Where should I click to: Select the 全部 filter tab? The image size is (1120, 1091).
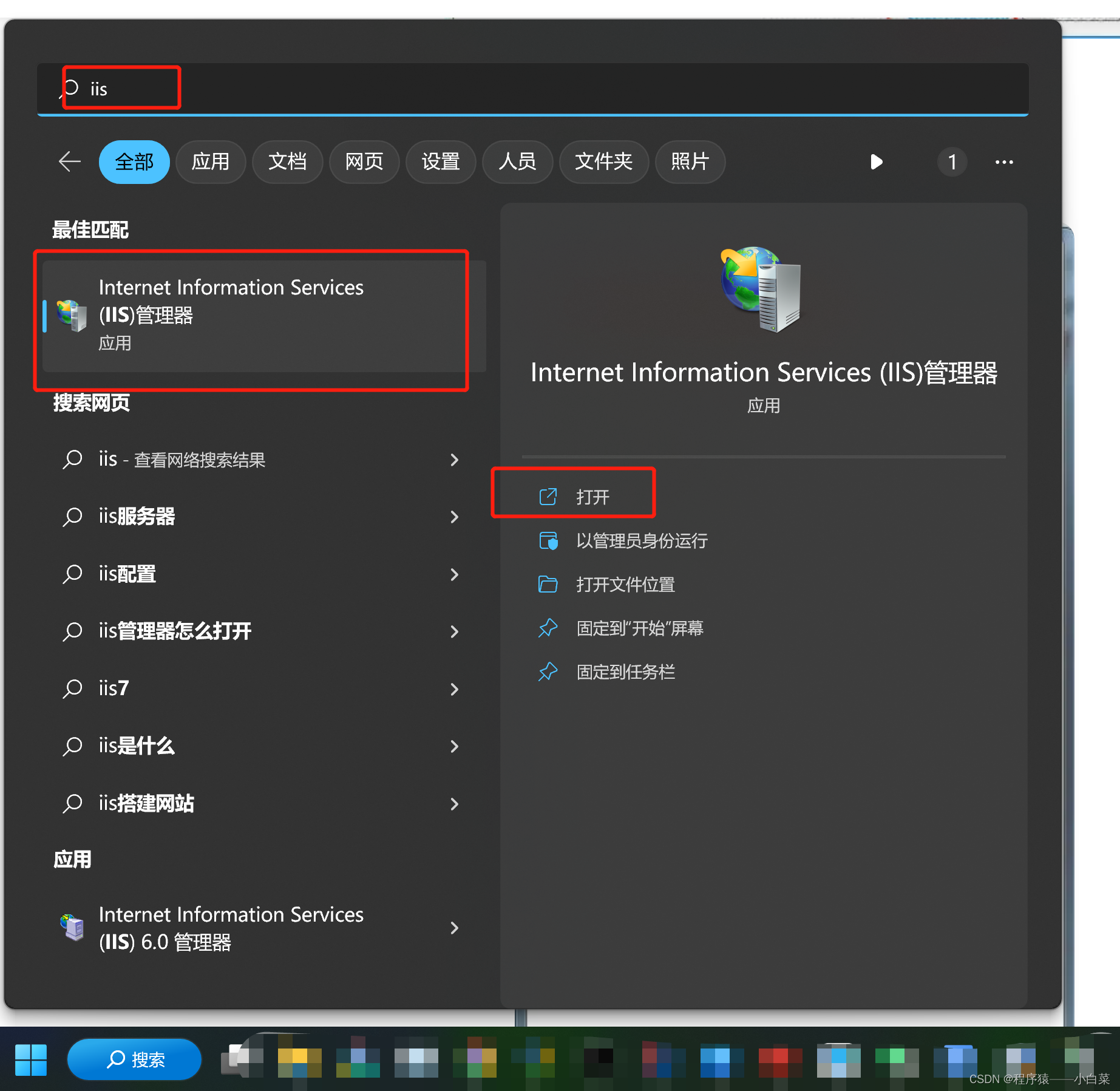(x=134, y=161)
